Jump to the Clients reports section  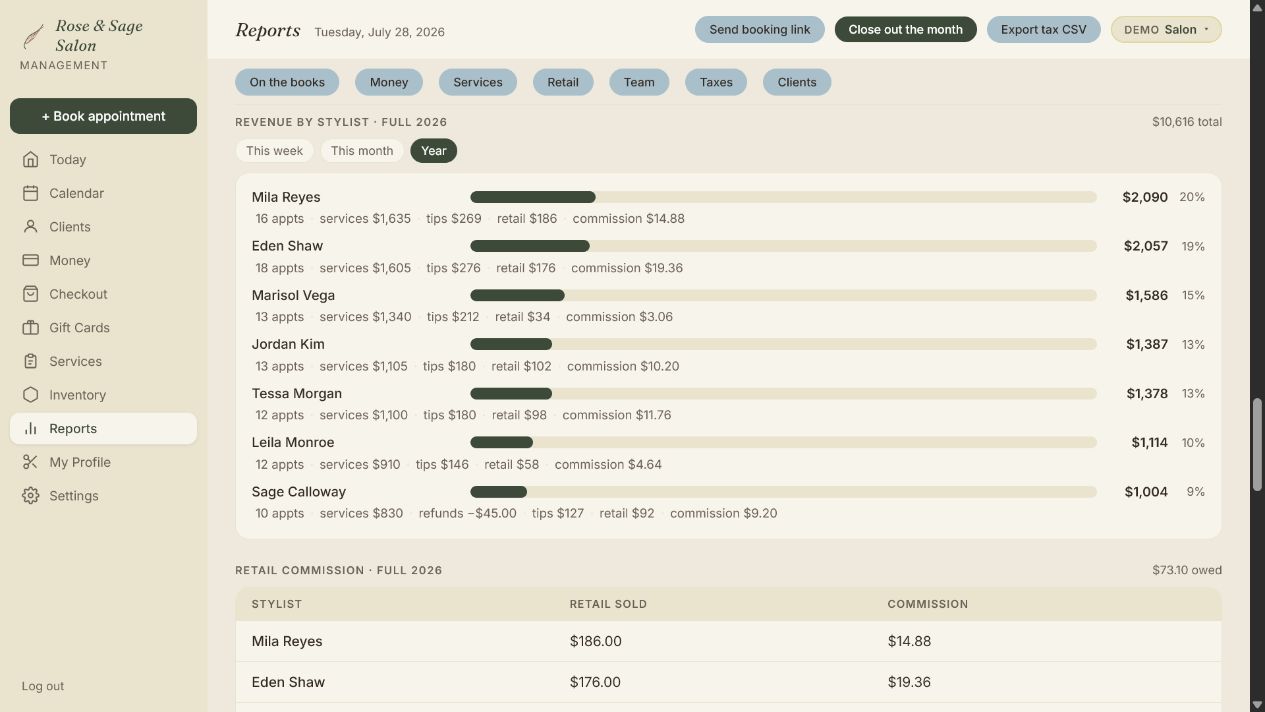point(797,82)
